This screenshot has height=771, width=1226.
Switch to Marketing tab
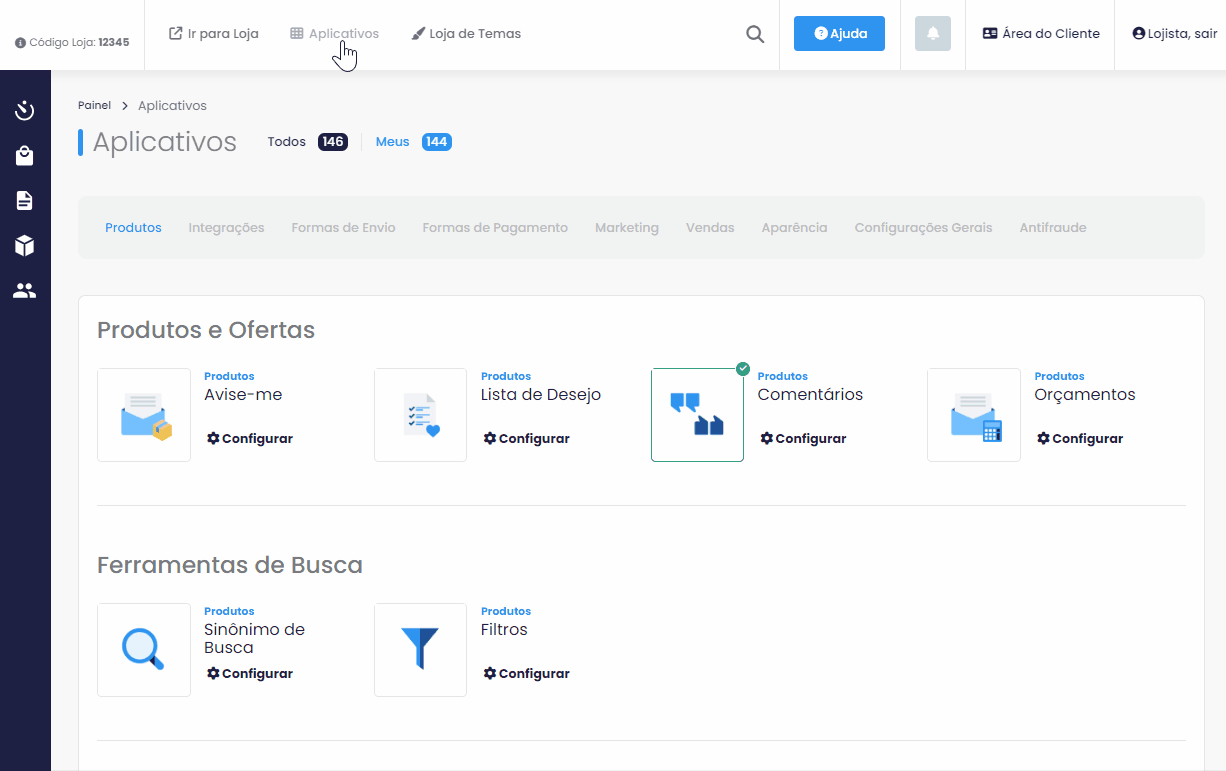click(627, 228)
